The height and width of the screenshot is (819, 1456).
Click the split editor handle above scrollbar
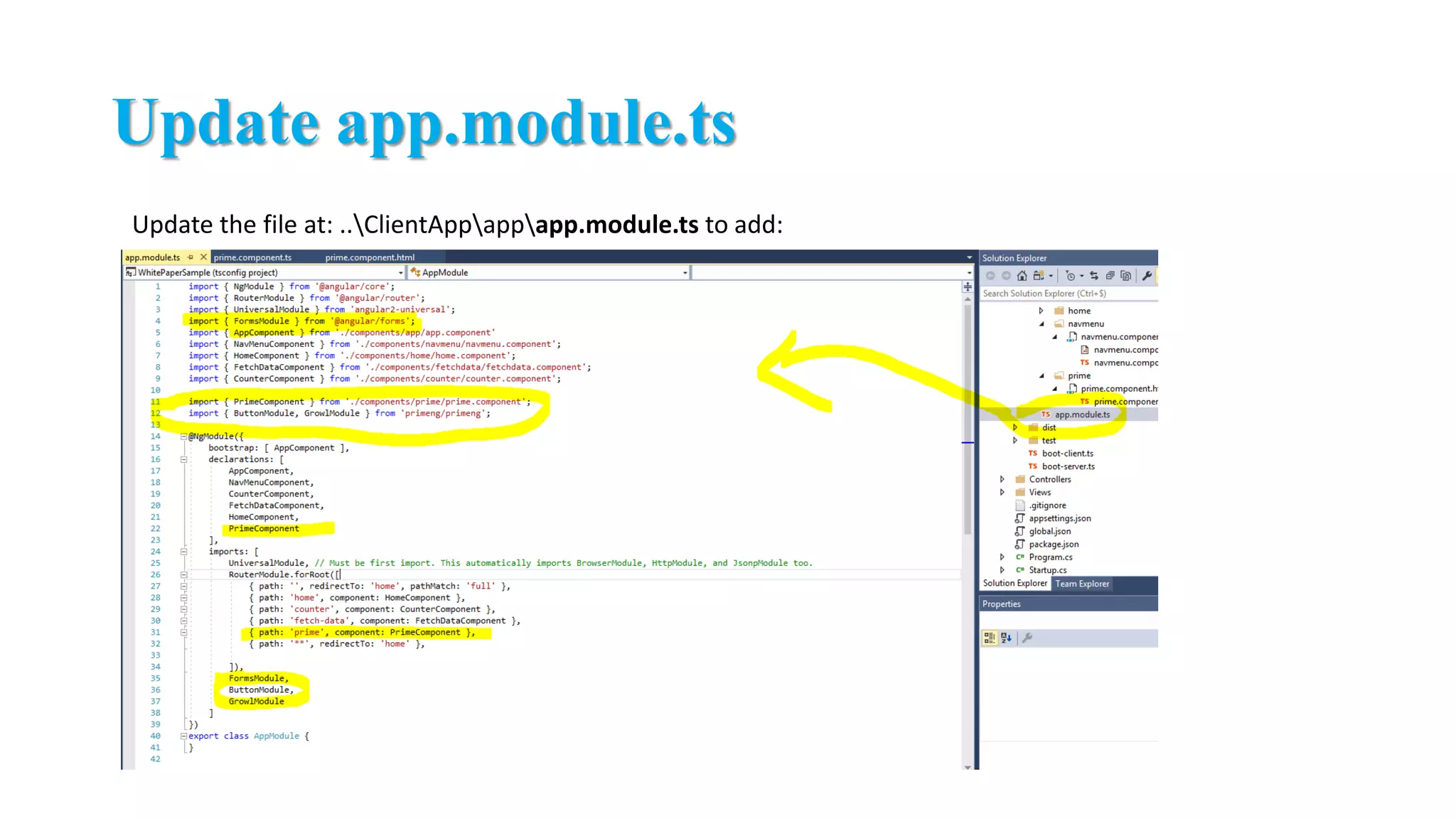coord(968,287)
